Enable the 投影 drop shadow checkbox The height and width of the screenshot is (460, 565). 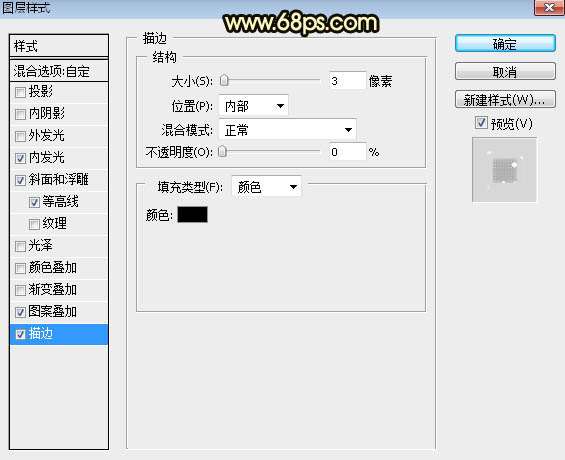pyautogui.click(x=20, y=93)
